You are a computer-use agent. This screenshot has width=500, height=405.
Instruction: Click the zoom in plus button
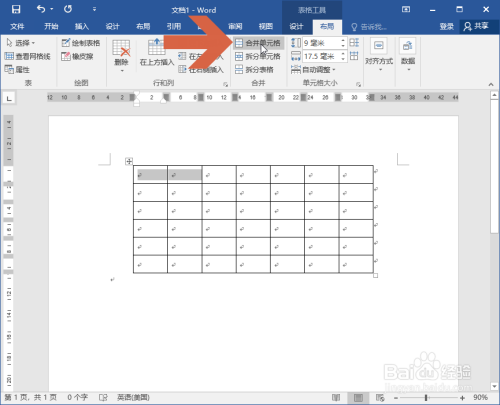click(x=462, y=398)
